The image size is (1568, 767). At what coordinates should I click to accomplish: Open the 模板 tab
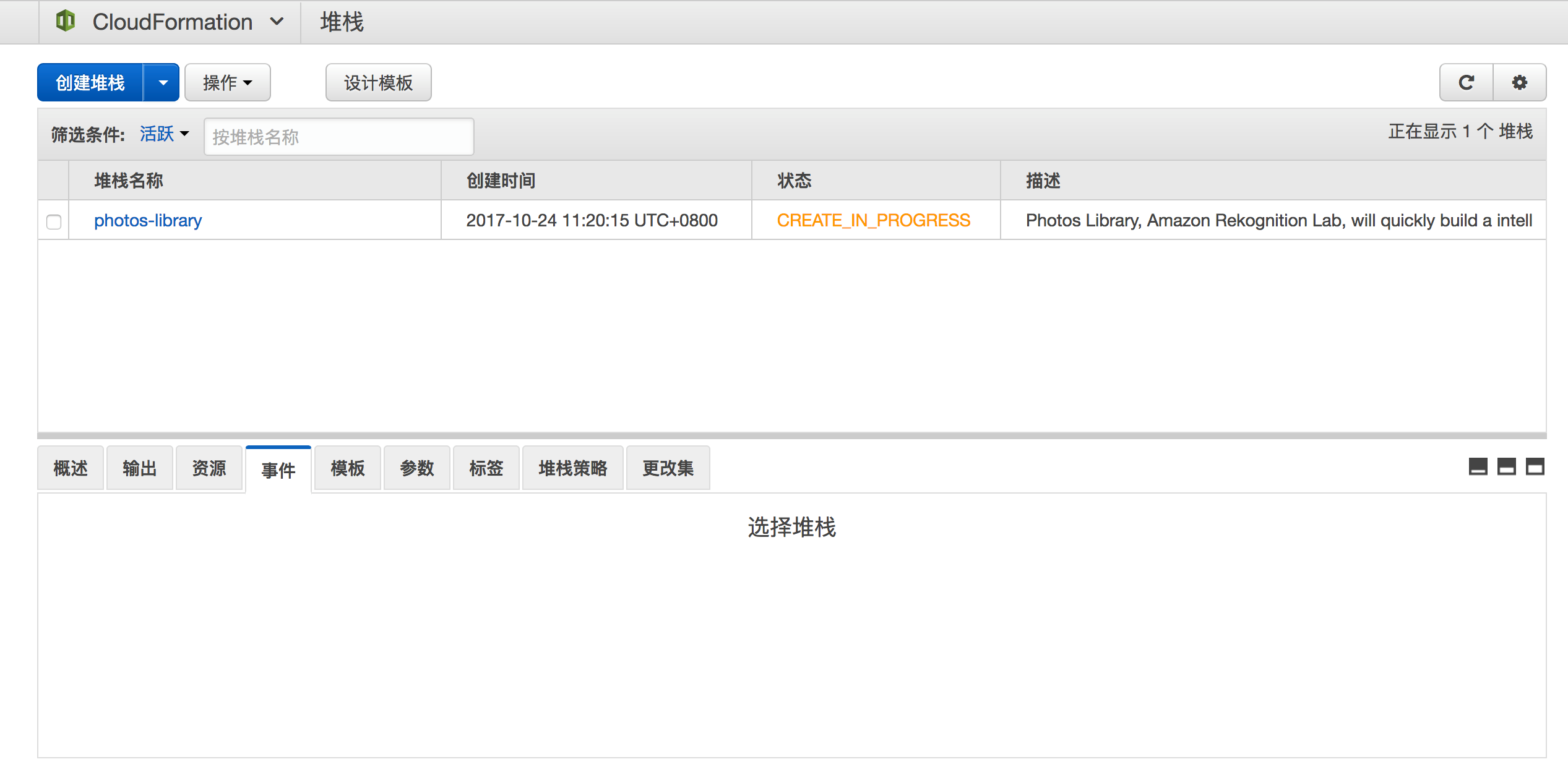pos(347,468)
